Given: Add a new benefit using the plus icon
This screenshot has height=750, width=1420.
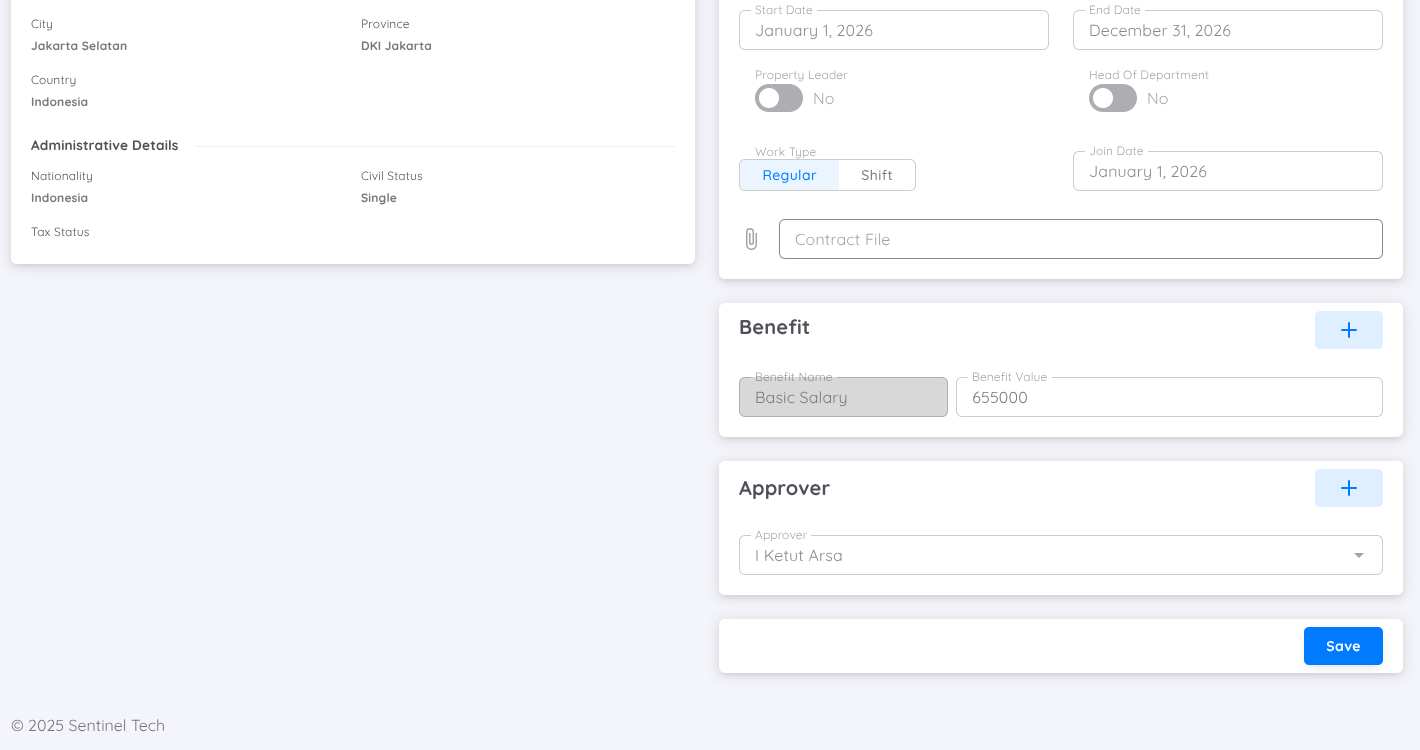Looking at the screenshot, I should [1348, 329].
